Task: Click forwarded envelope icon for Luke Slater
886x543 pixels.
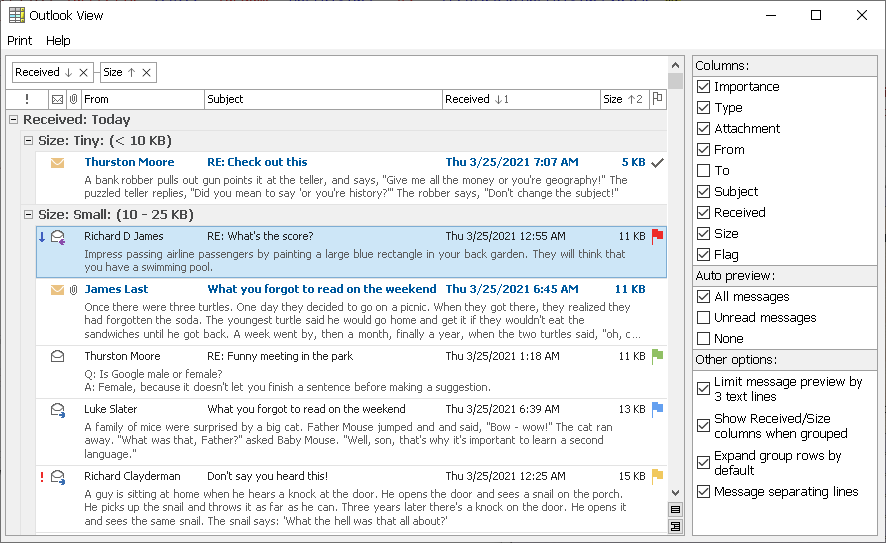Action: tap(58, 410)
